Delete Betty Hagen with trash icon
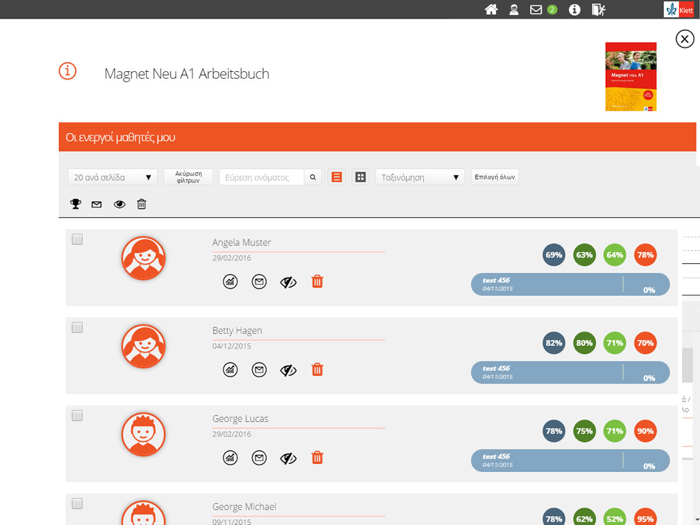Screen dimensions: 700x525 317,370
